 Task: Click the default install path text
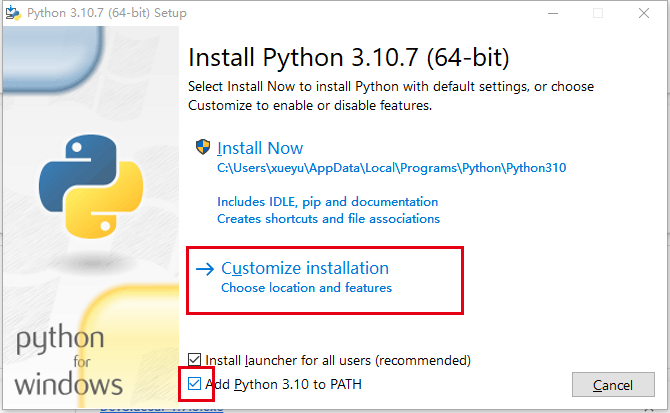tap(391, 168)
